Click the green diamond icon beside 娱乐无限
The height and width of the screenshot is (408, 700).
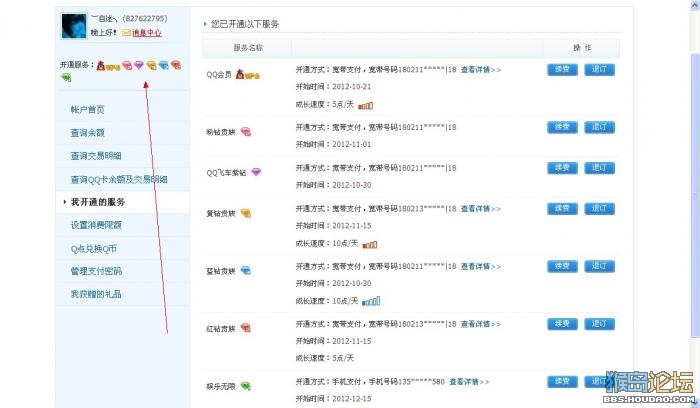point(246,386)
